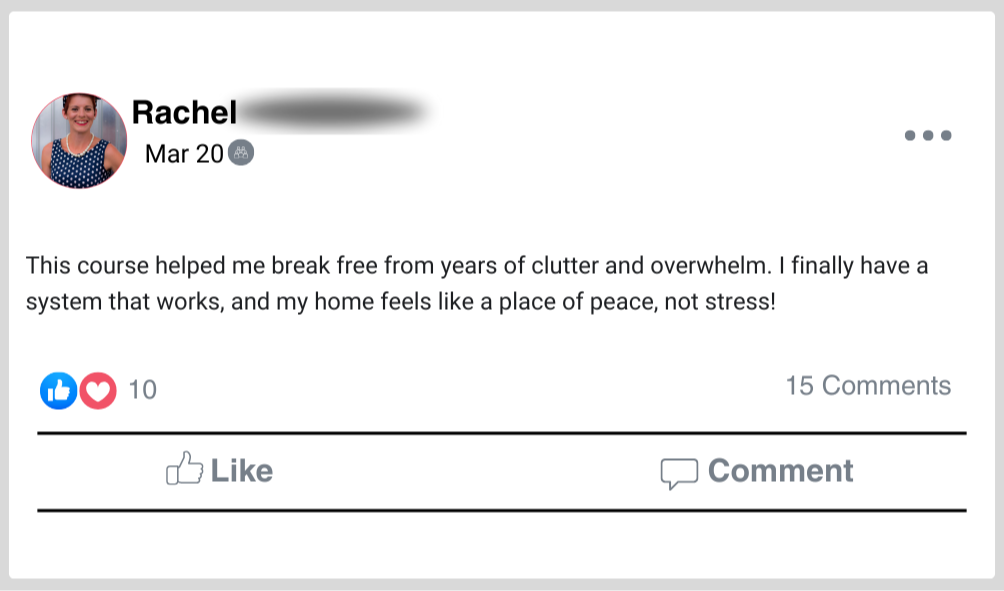Image resolution: width=1004 pixels, height=591 pixels.
Task: Click Rachel's round profile photo
Action: point(79,141)
